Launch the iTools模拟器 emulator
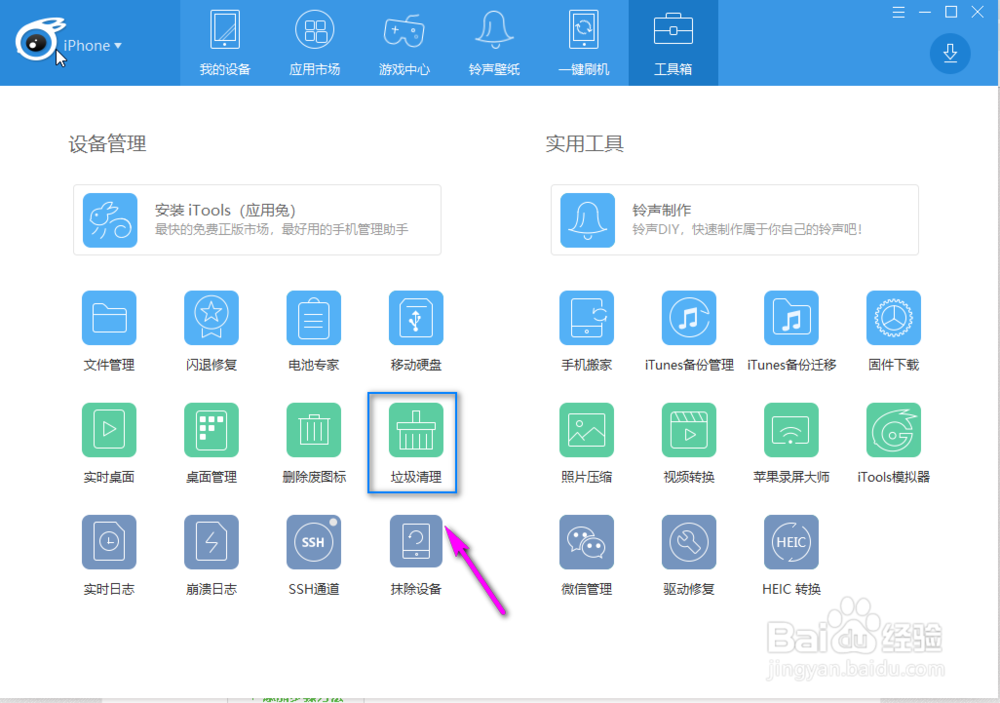This screenshot has width=1000, height=703. [x=893, y=429]
